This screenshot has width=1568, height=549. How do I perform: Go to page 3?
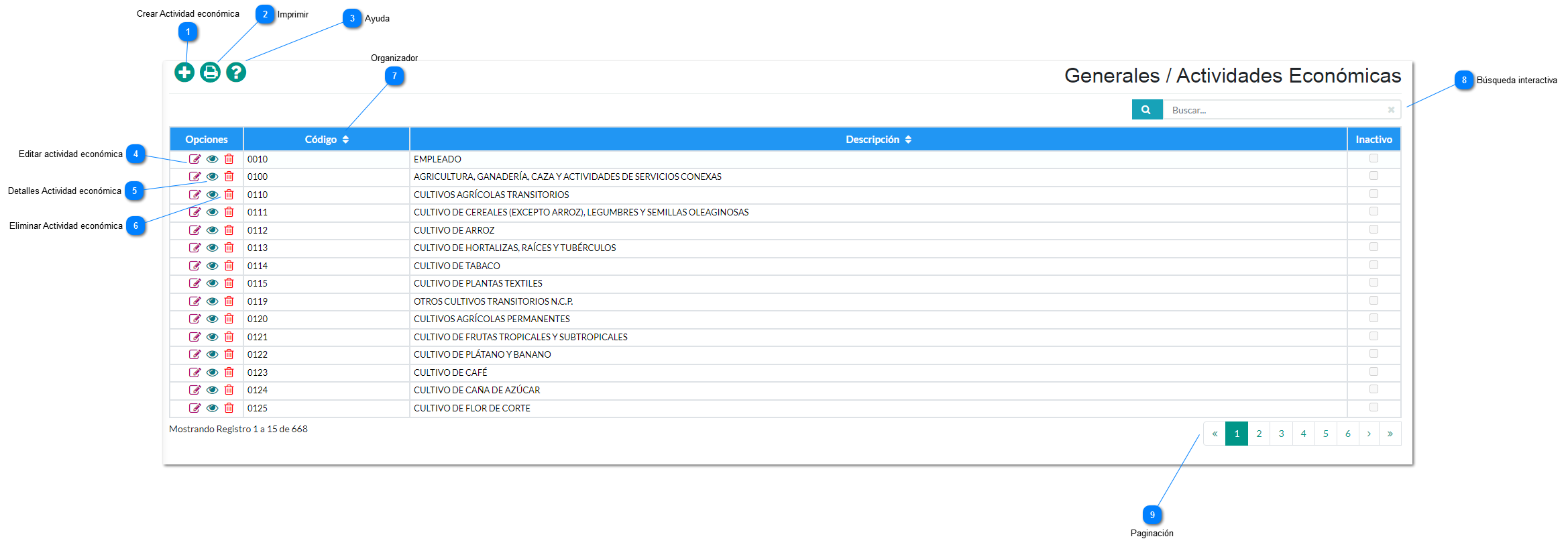click(x=1281, y=434)
